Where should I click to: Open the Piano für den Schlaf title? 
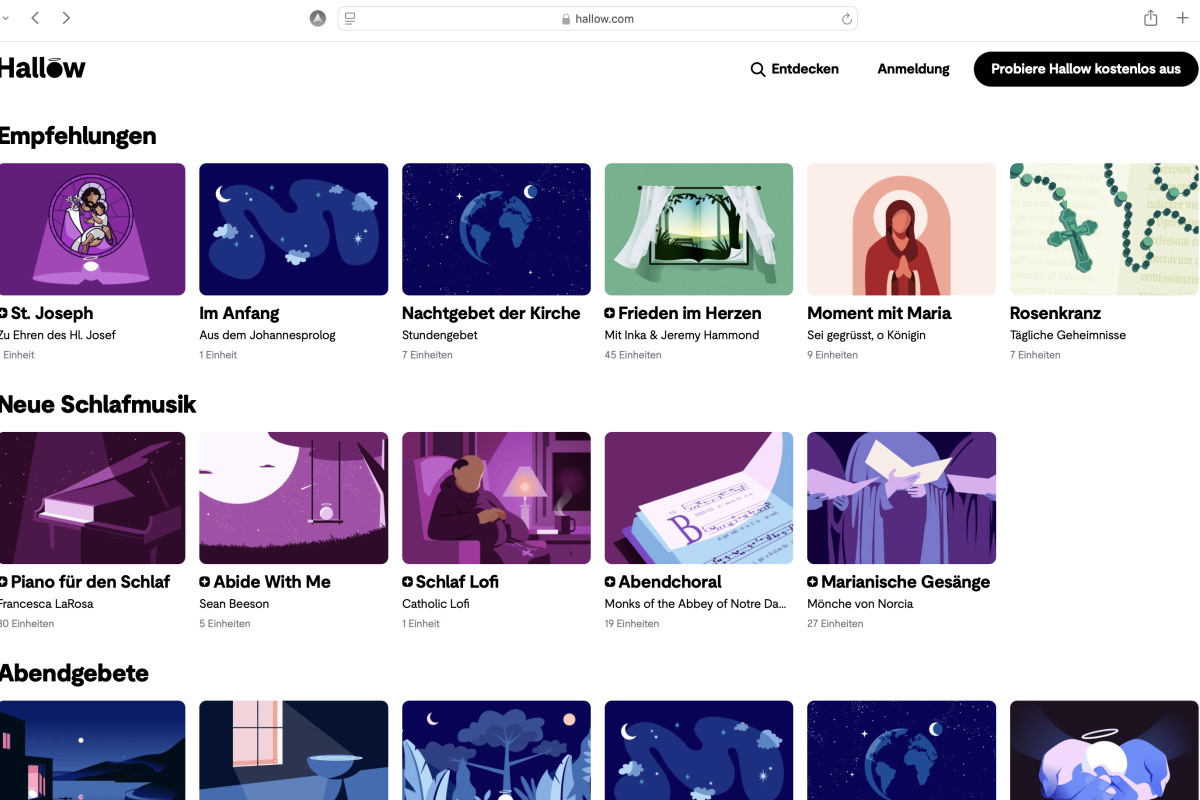point(90,582)
